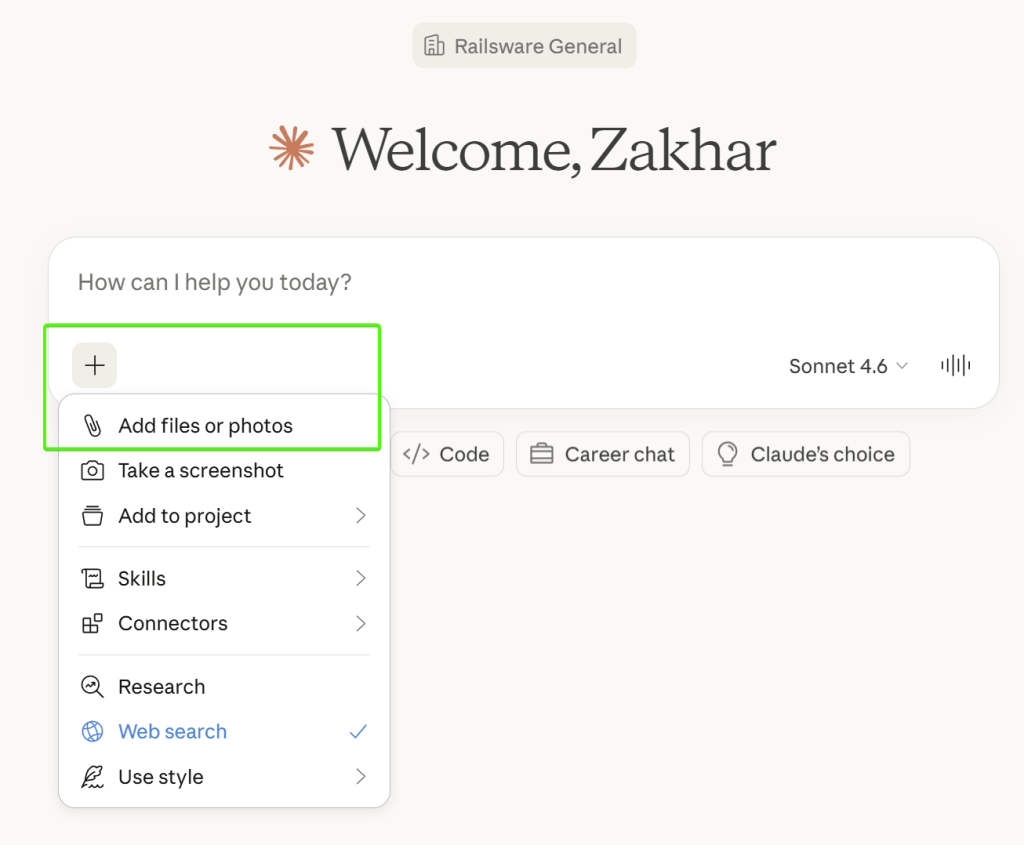Open the Sonnet 4.6 model dropdown
The image size is (1024, 845).
click(848, 366)
